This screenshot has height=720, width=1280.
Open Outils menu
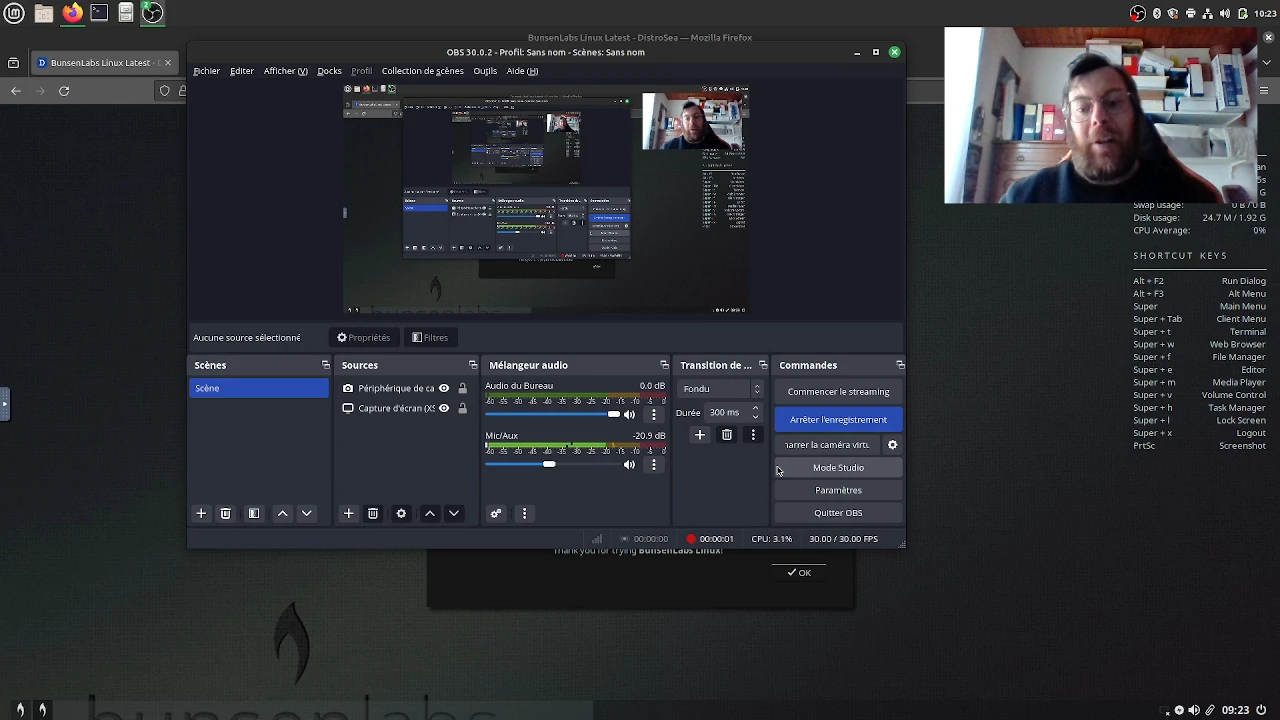click(x=485, y=71)
